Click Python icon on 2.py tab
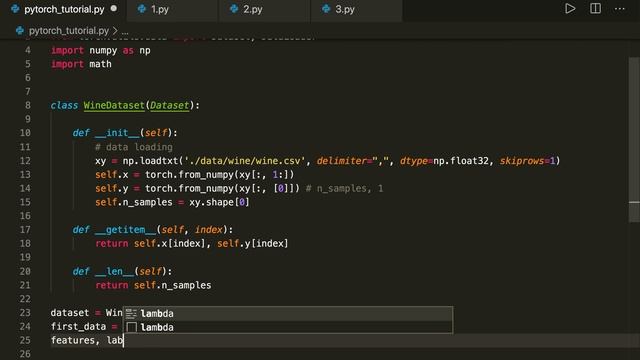Viewport: 640px width, 360px height. pos(234,9)
